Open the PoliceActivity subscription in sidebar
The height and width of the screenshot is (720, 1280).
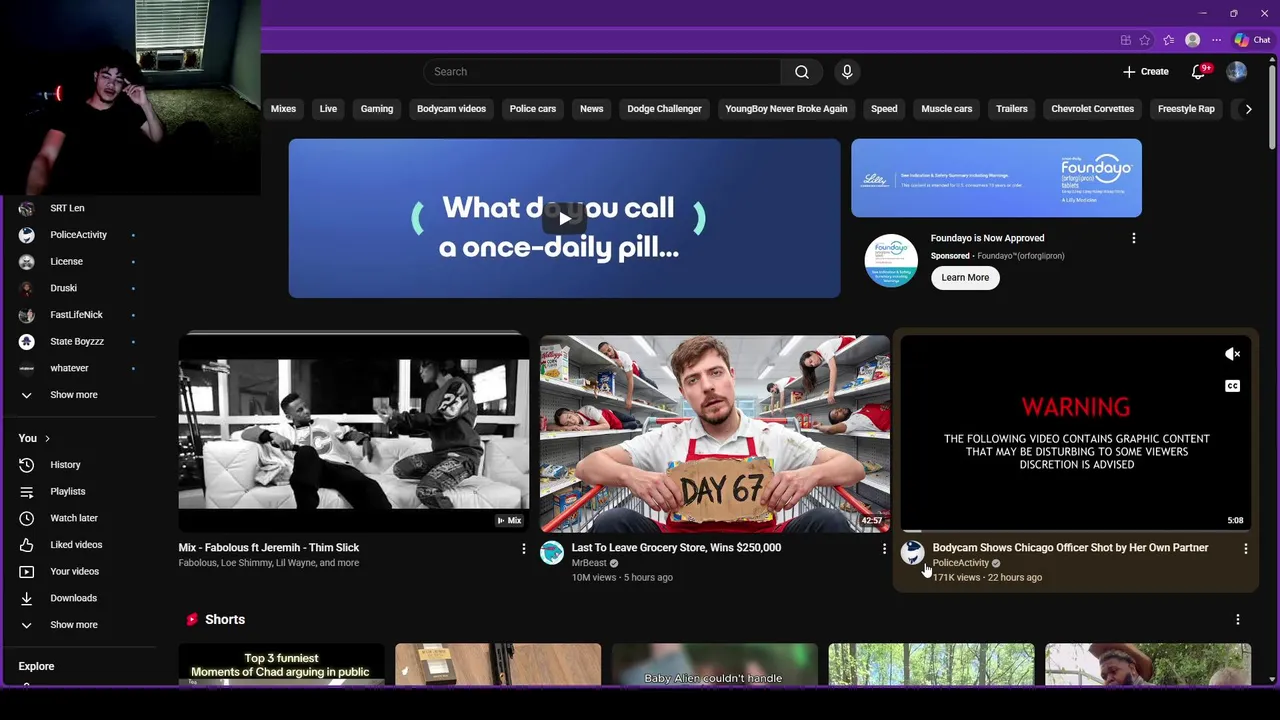pos(78,235)
